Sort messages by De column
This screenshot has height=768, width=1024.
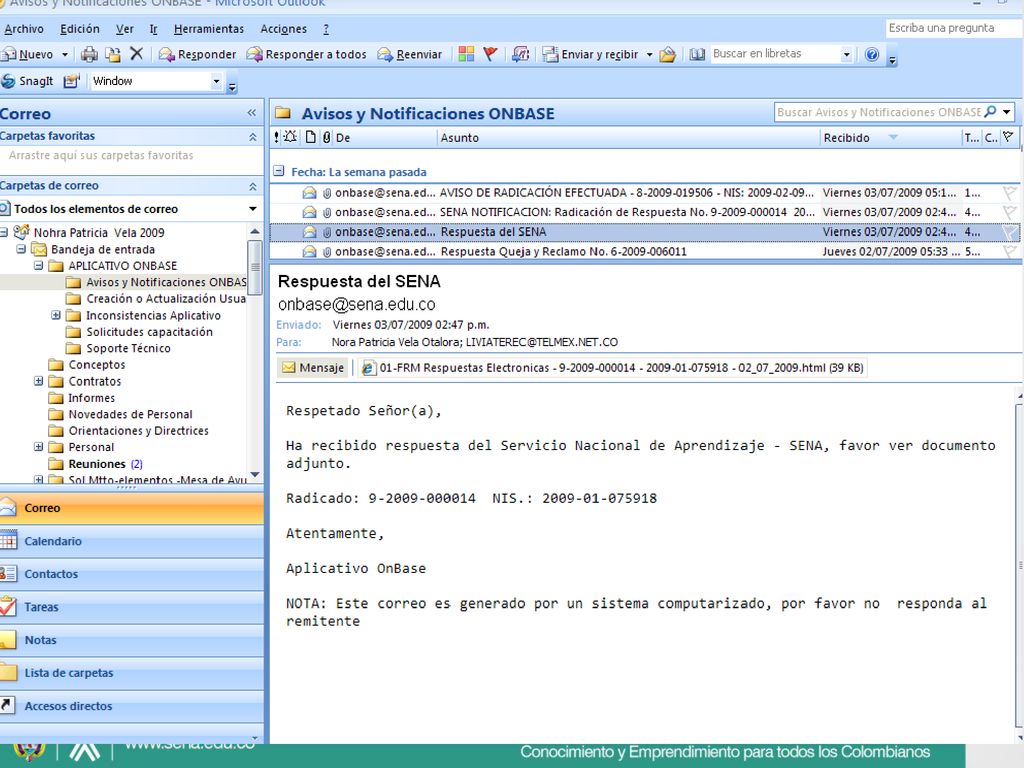tap(384, 137)
